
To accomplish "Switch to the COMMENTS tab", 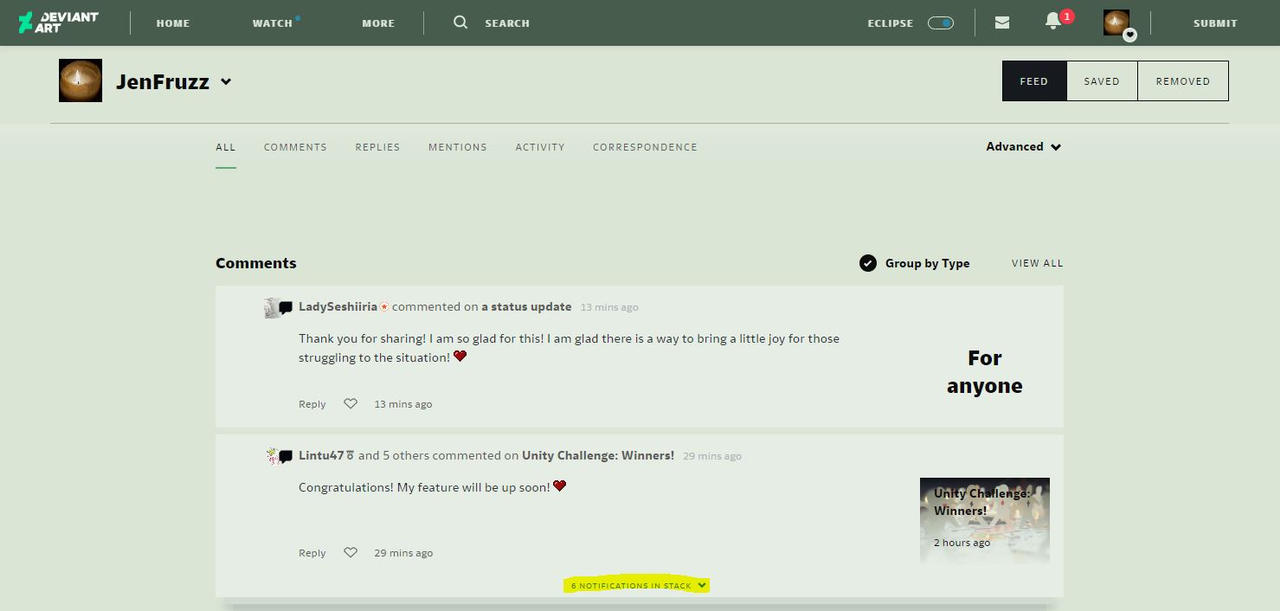I will coord(295,147).
